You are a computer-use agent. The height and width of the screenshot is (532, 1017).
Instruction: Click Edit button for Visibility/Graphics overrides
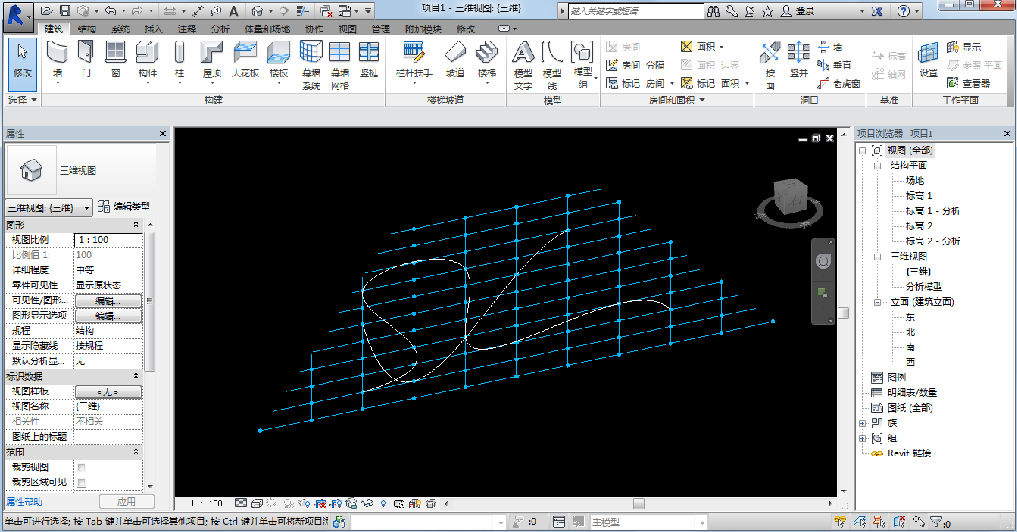point(106,300)
